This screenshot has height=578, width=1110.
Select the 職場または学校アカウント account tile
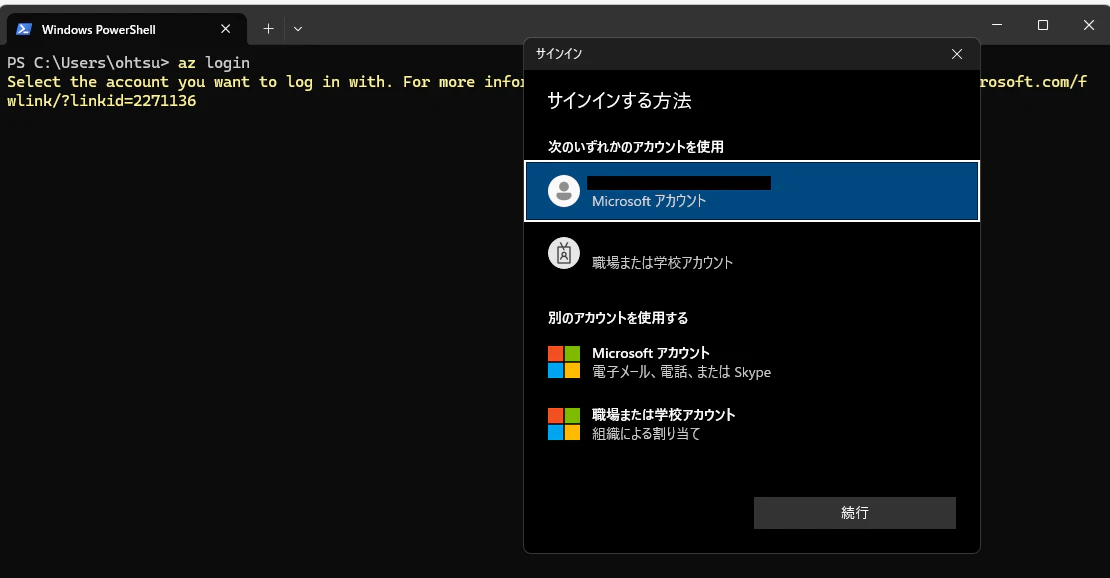click(750, 252)
